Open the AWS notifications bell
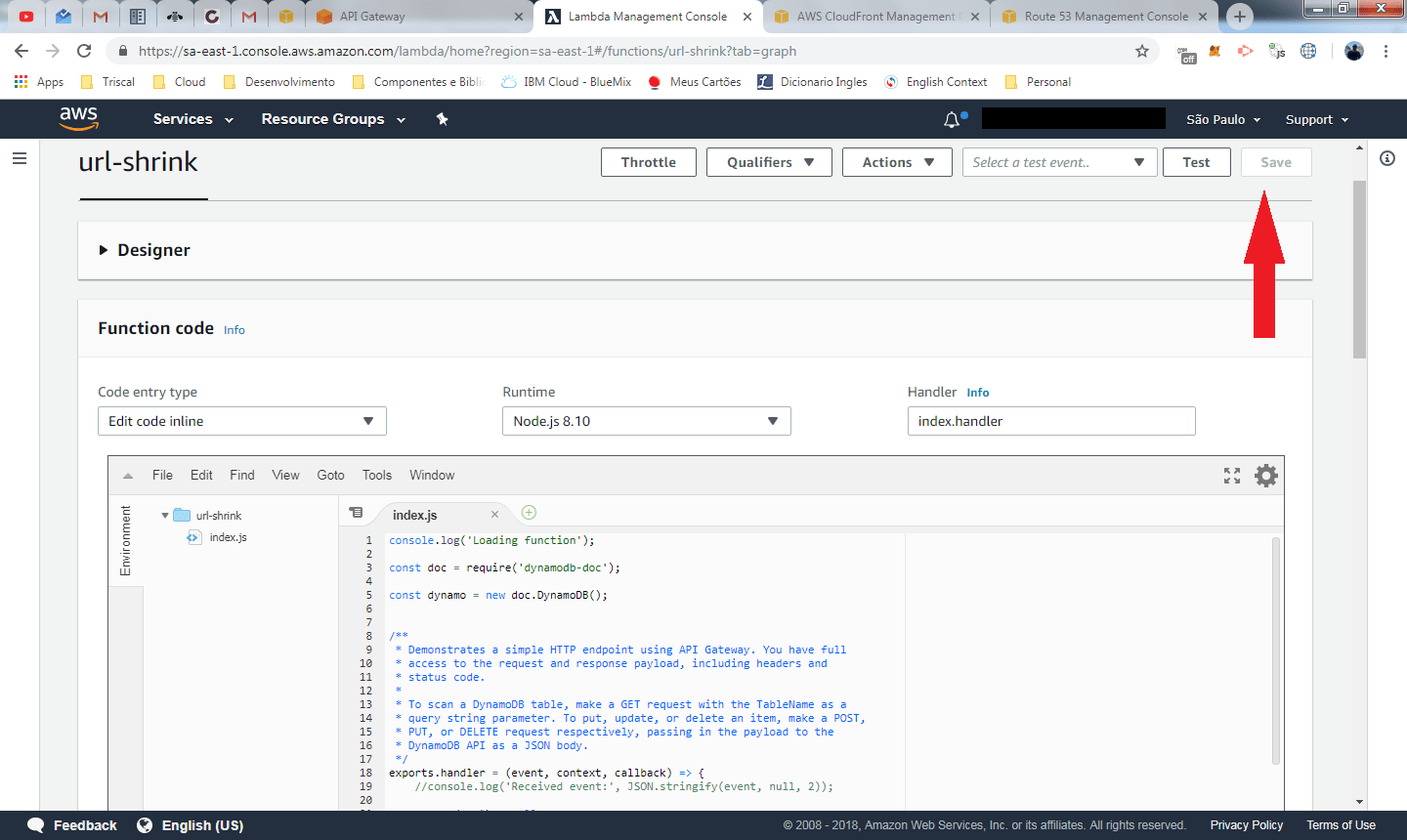 click(953, 119)
